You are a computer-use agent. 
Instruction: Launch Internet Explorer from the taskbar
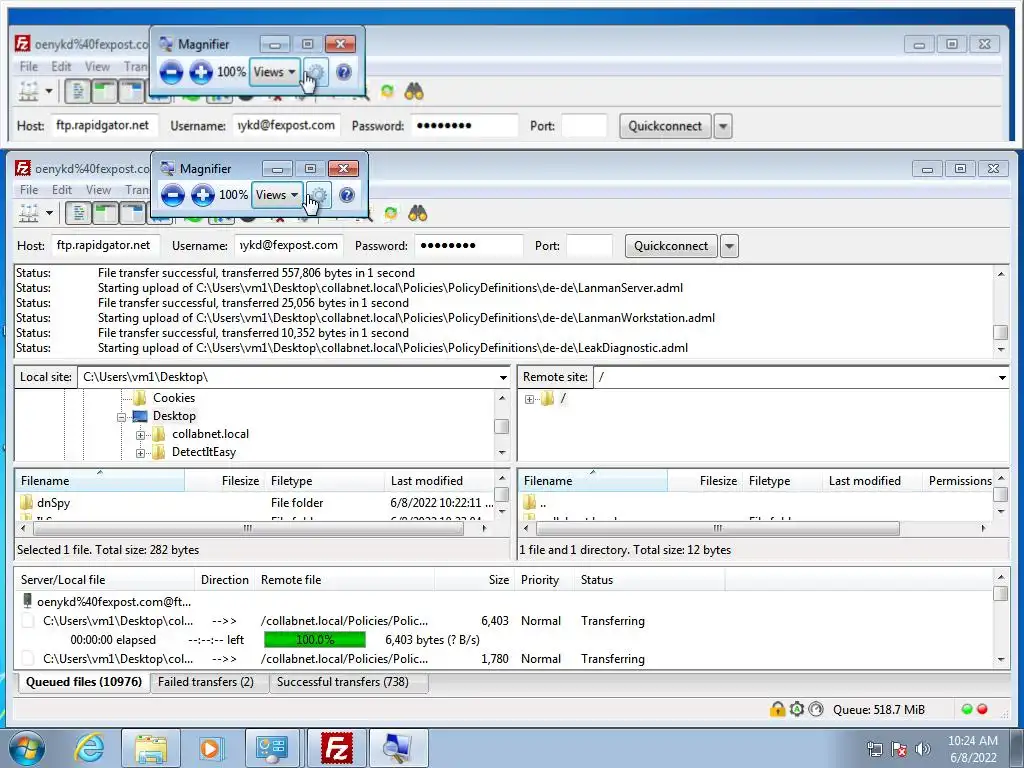tap(89, 748)
